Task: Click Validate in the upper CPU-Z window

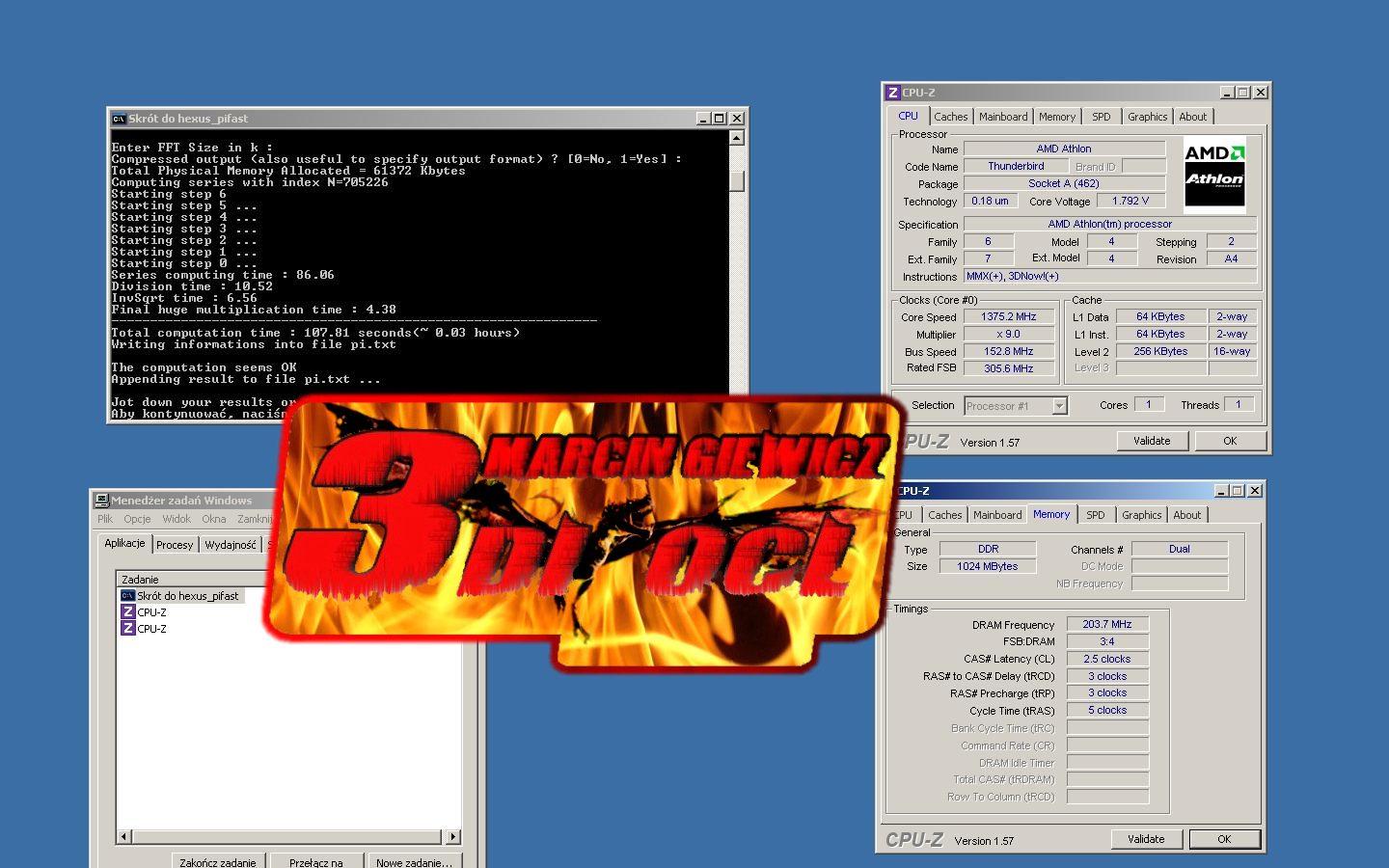Action: pyautogui.click(x=1152, y=441)
